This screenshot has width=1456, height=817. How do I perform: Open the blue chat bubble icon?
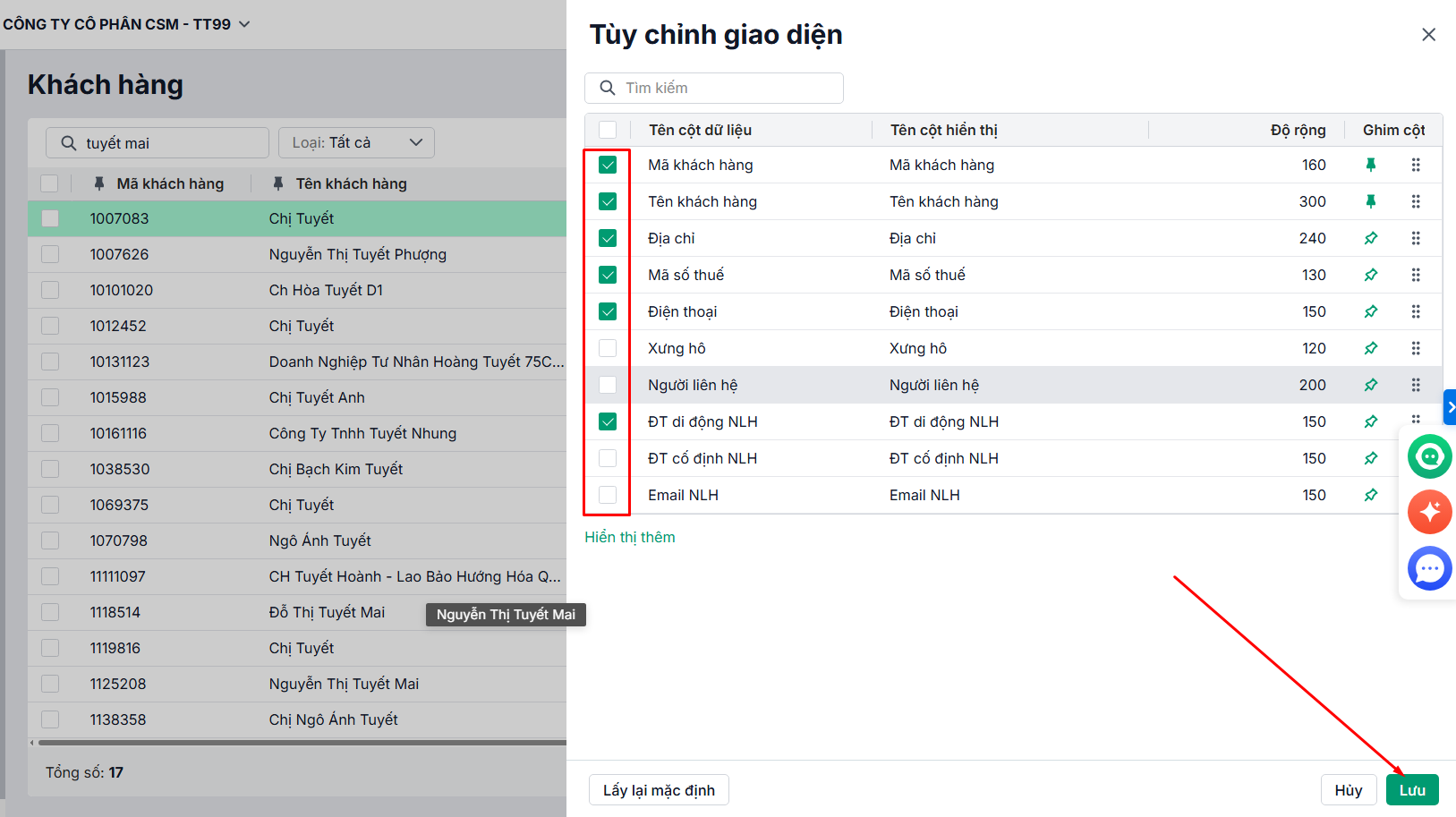1429,568
